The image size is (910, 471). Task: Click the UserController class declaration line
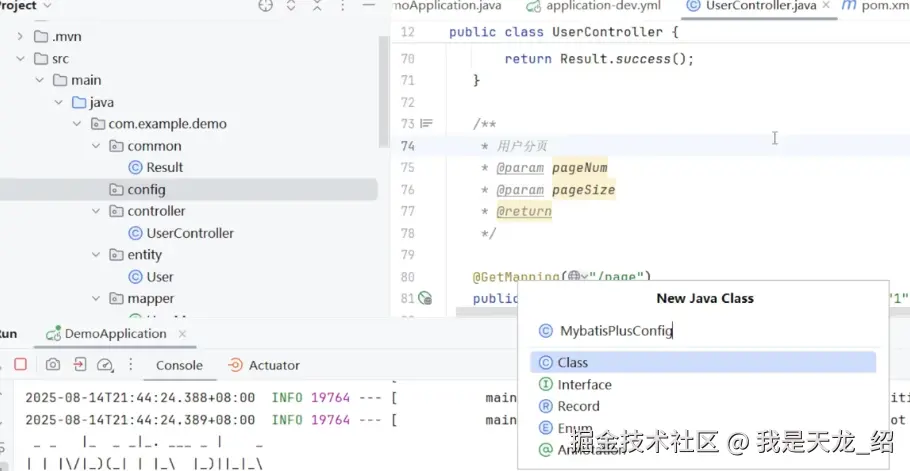(564, 32)
